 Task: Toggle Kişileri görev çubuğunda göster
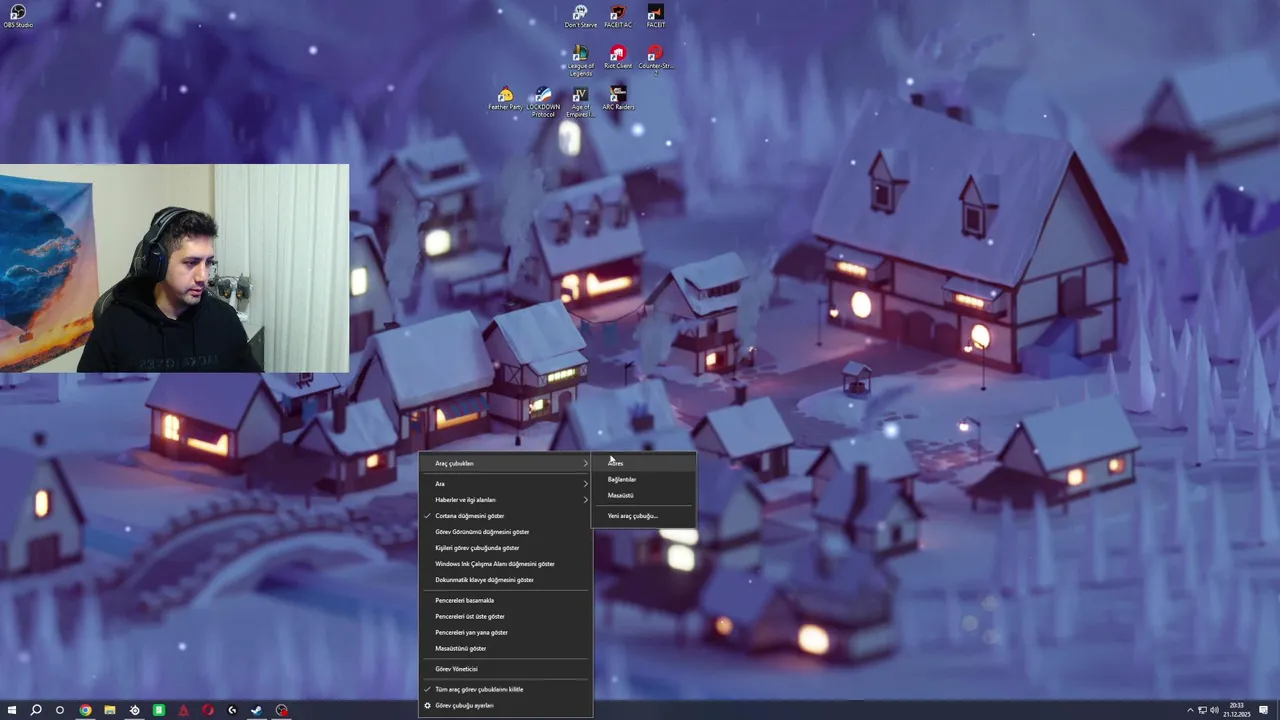(506, 548)
